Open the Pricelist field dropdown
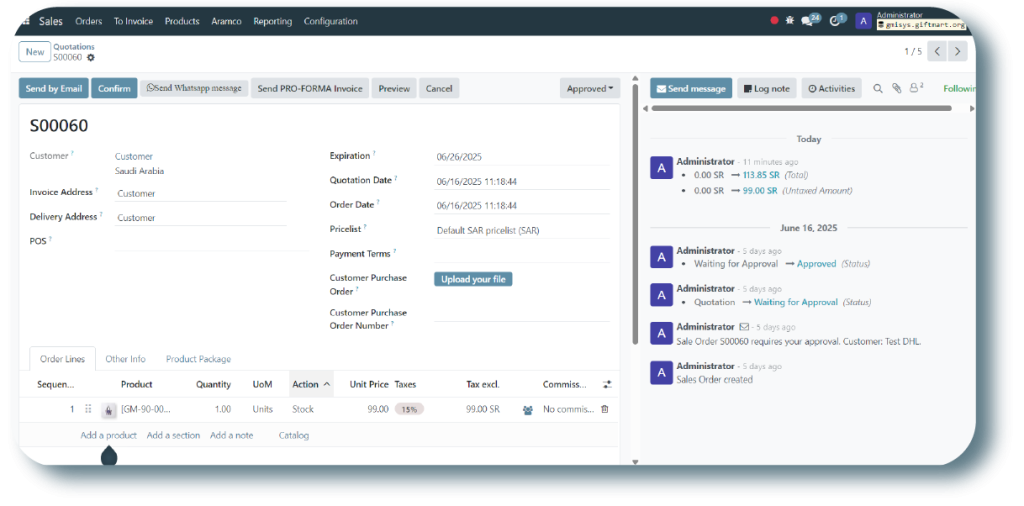The image size is (1024, 506). coord(522,230)
